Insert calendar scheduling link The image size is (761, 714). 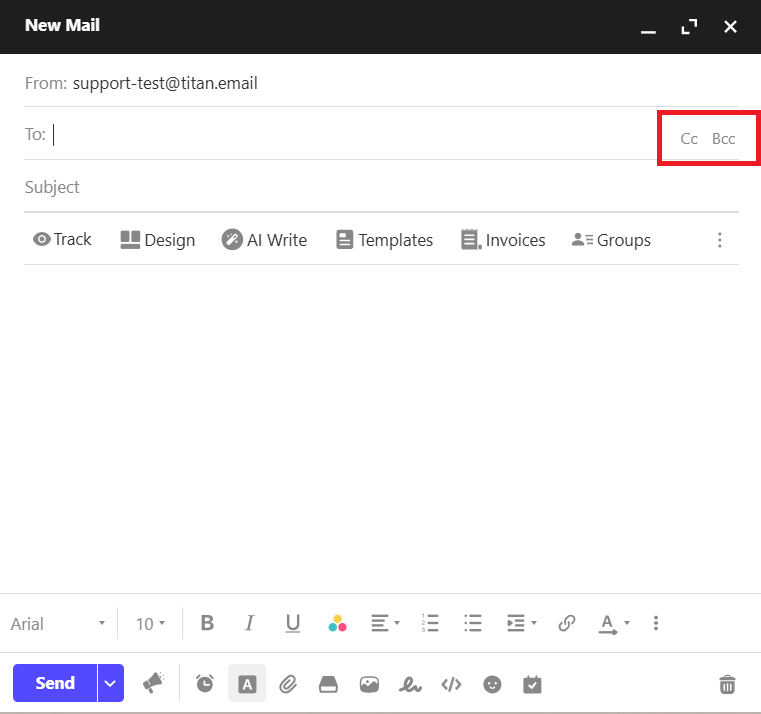pos(532,684)
